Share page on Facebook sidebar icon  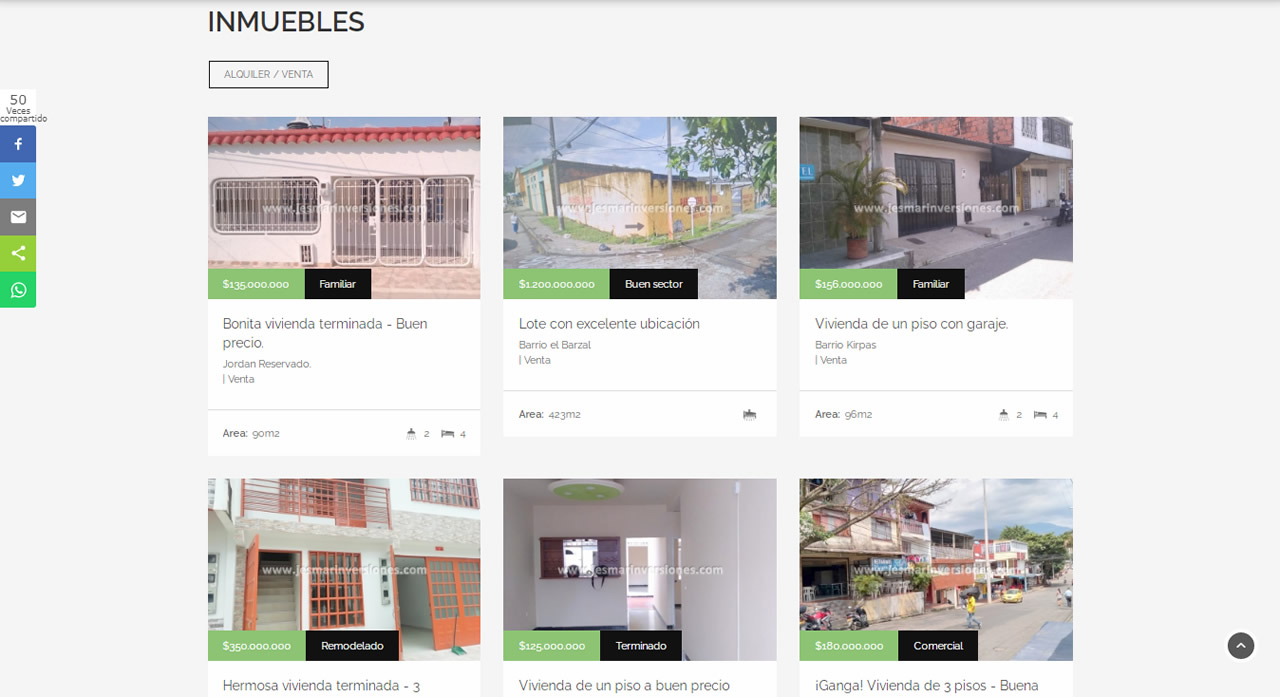(x=18, y=144)
